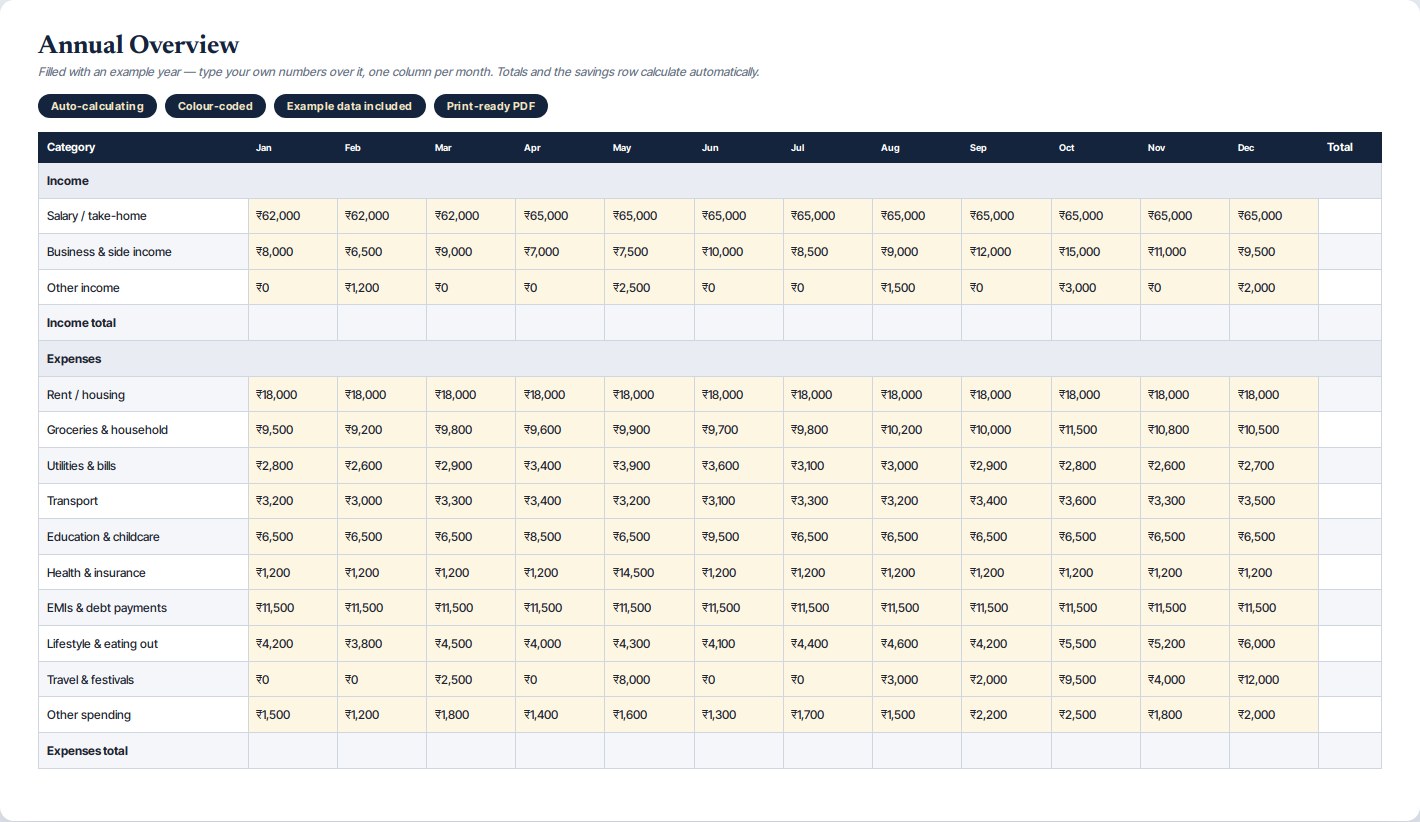Edit Education & childcare Apr cell ₹8,500
The image size is (1420, 822).
click(x=560, y=537)
